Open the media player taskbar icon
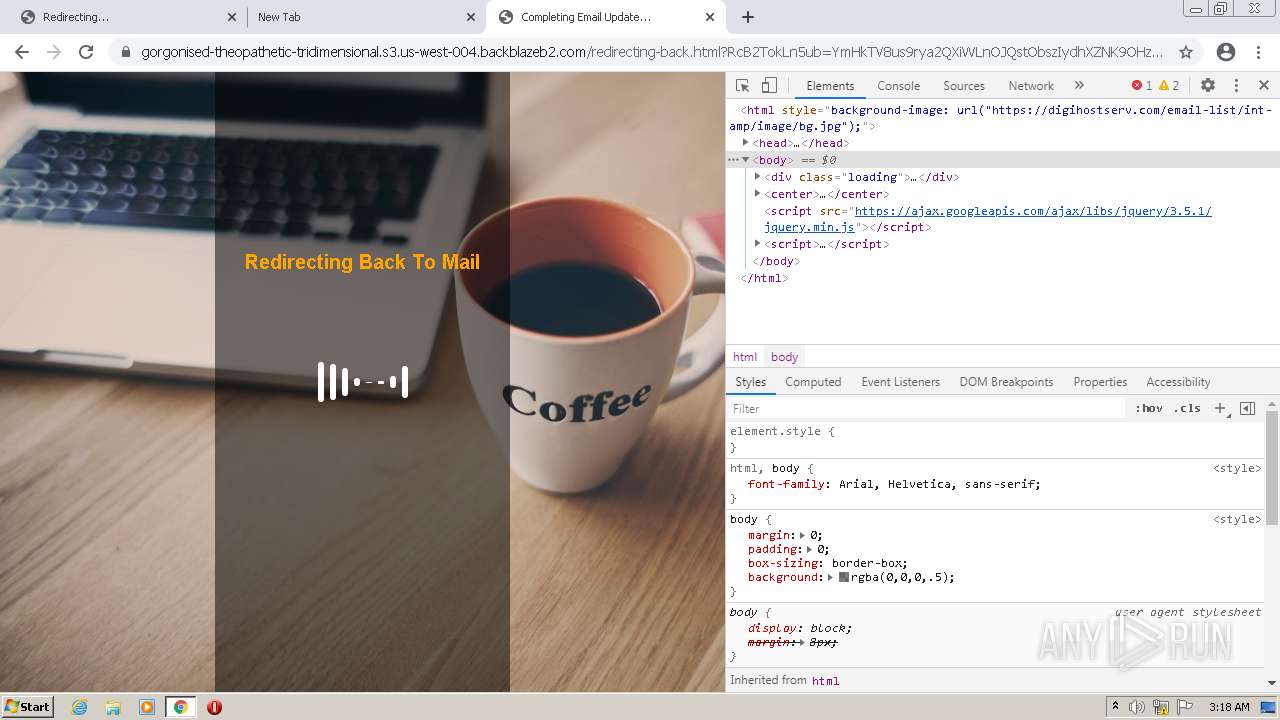1280x720 pixels. coord(147,707)
